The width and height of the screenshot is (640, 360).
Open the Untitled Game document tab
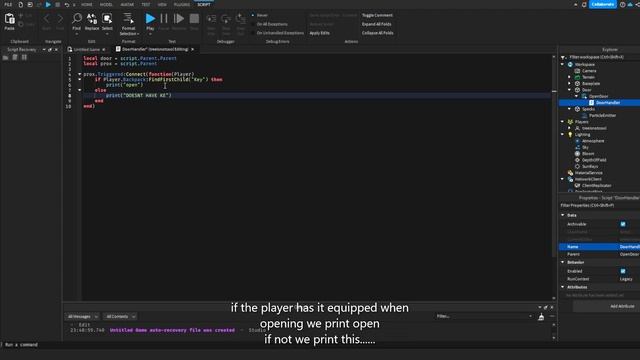click(87, 49)
